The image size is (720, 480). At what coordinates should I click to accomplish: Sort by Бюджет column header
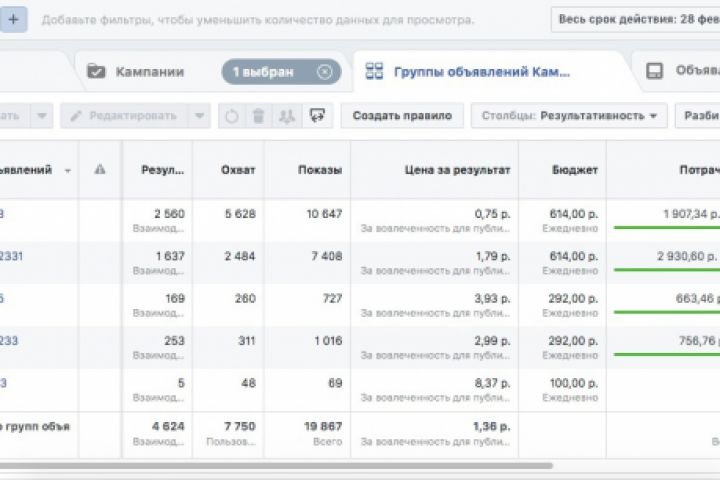point(575,170)
